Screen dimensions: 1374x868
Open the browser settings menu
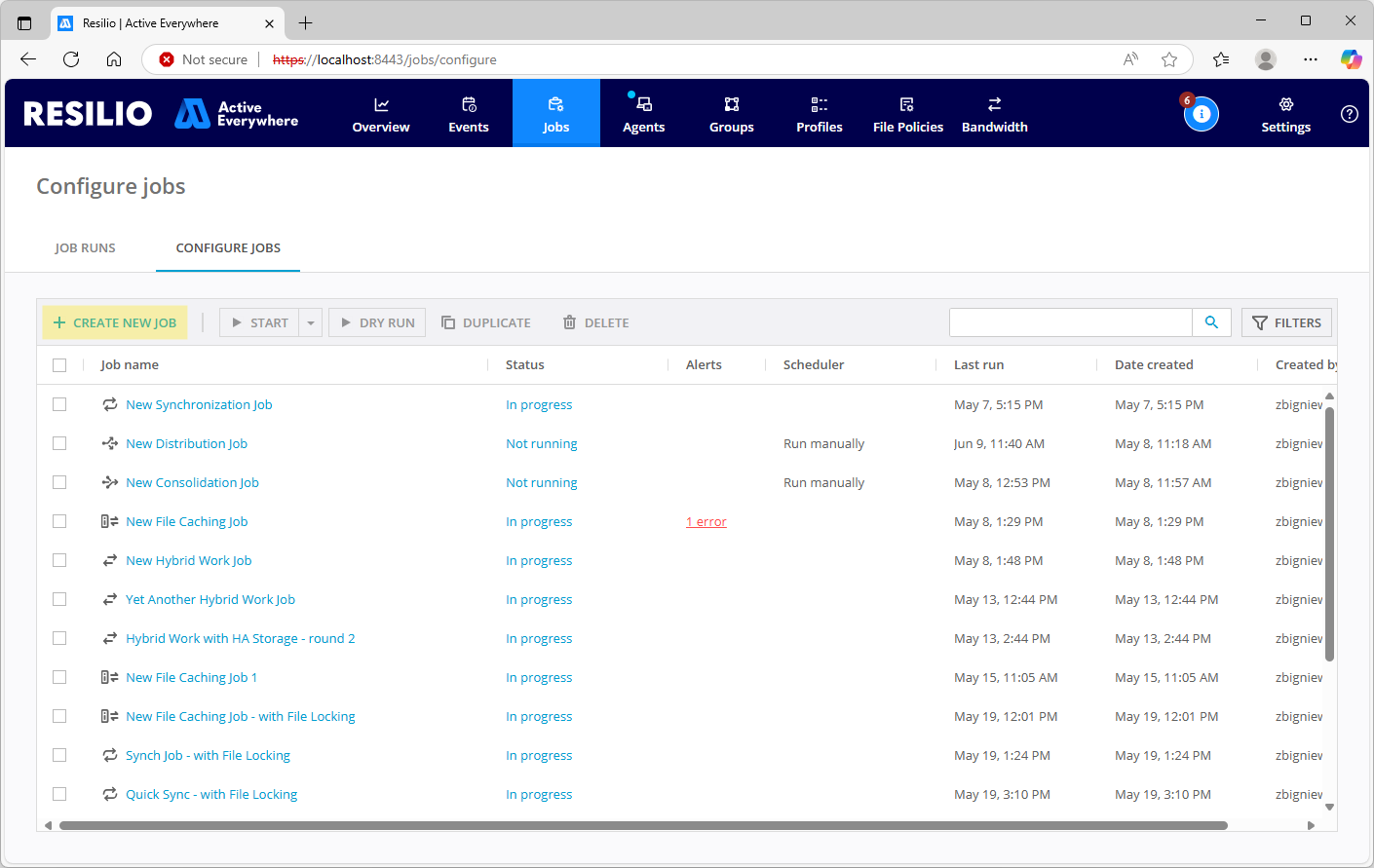1310,59
